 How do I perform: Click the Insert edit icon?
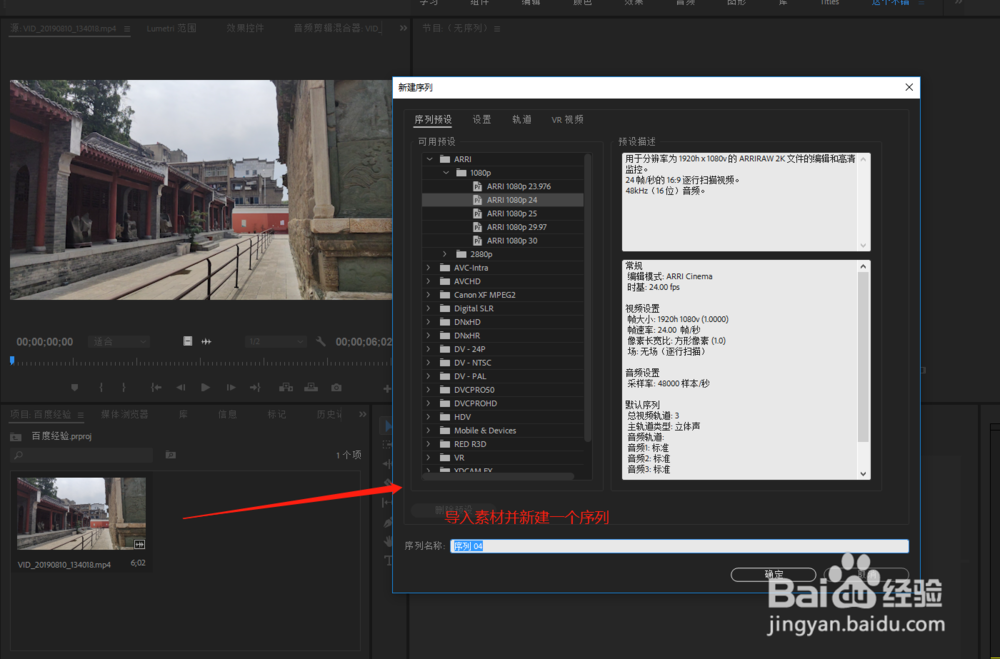tap(286, 387)
